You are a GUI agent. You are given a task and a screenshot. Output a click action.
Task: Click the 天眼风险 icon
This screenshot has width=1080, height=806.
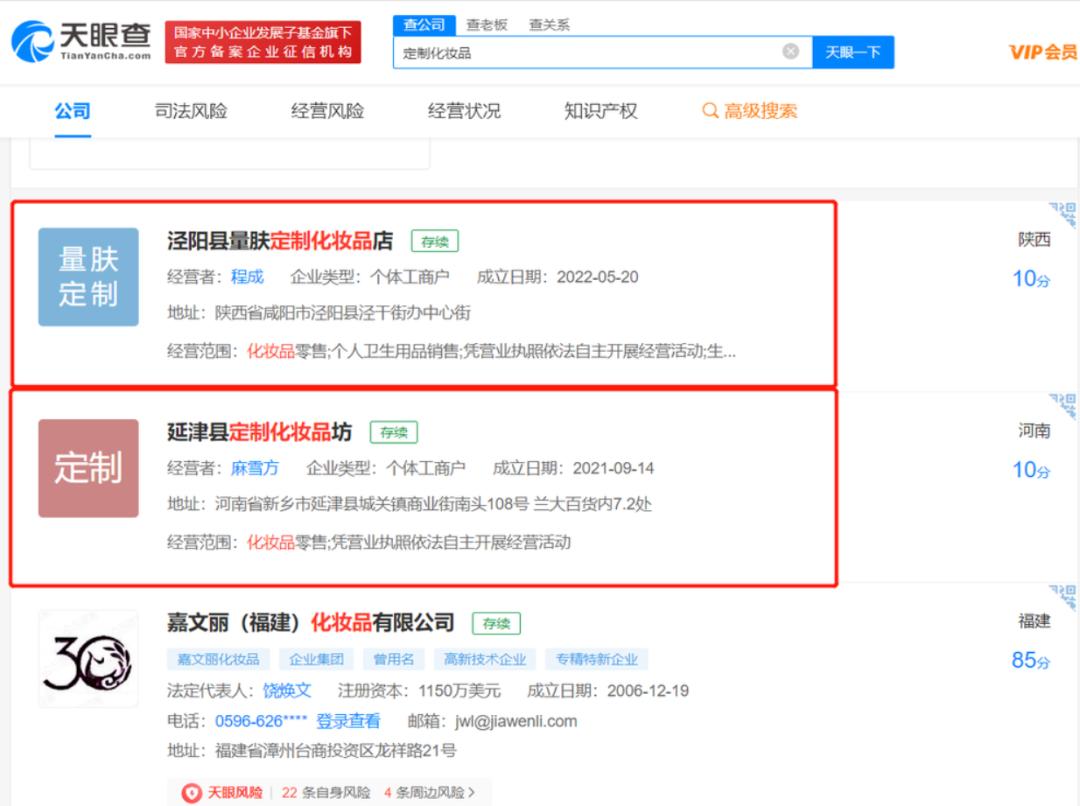tap(191, 793)
